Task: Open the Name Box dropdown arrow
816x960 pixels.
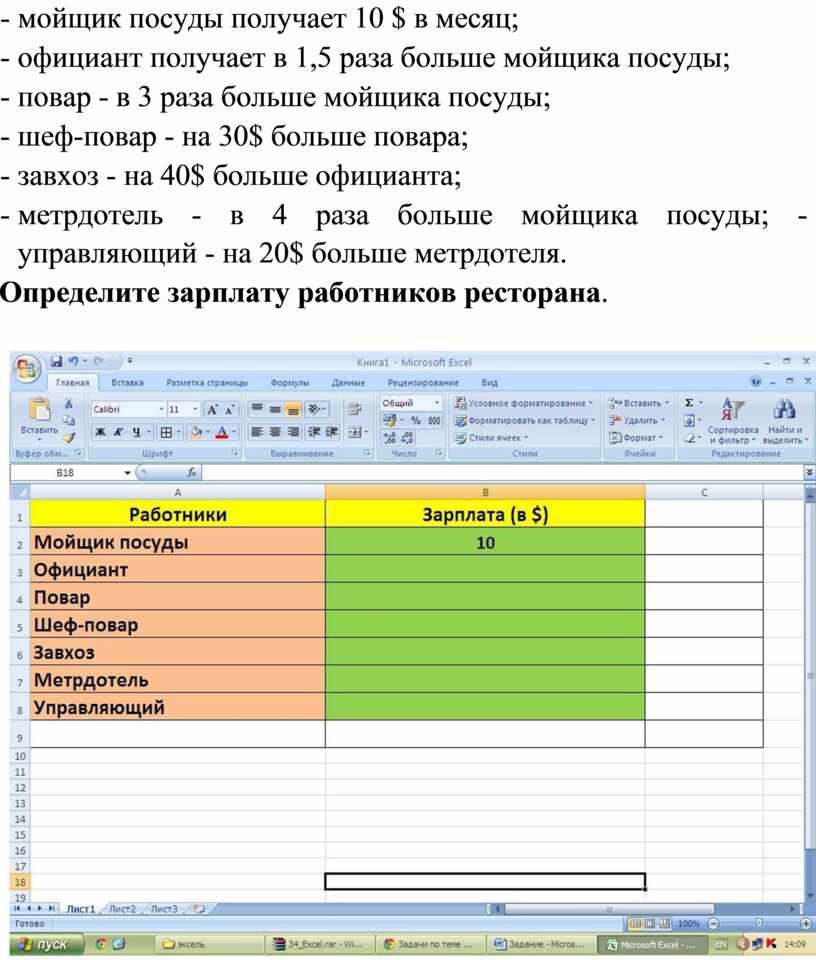Action: click(127, 473)
